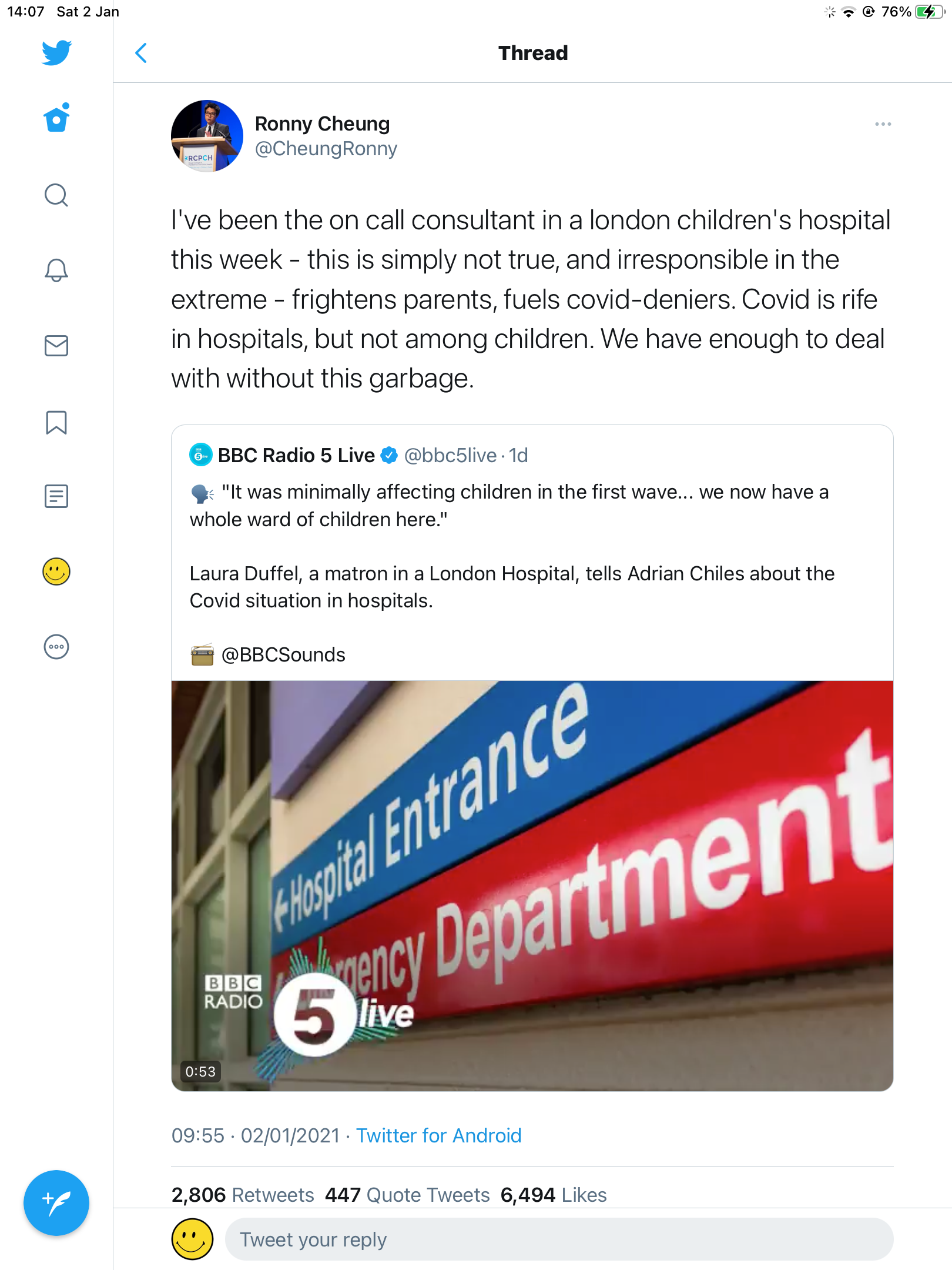Viewport: 952px width, 1270px height.
Task: Open the Search explore icon
Action: pyautogui.click(x=56, y=195)
